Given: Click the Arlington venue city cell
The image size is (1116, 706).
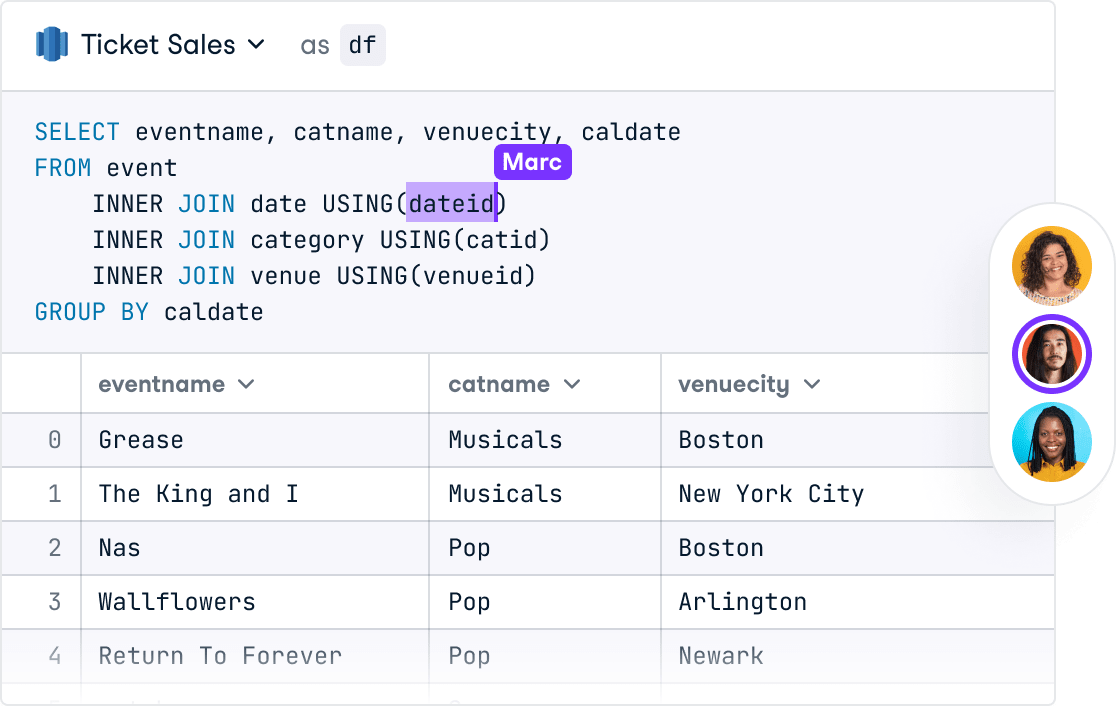Looking at the screenshot, I should [x=742, y=602].
